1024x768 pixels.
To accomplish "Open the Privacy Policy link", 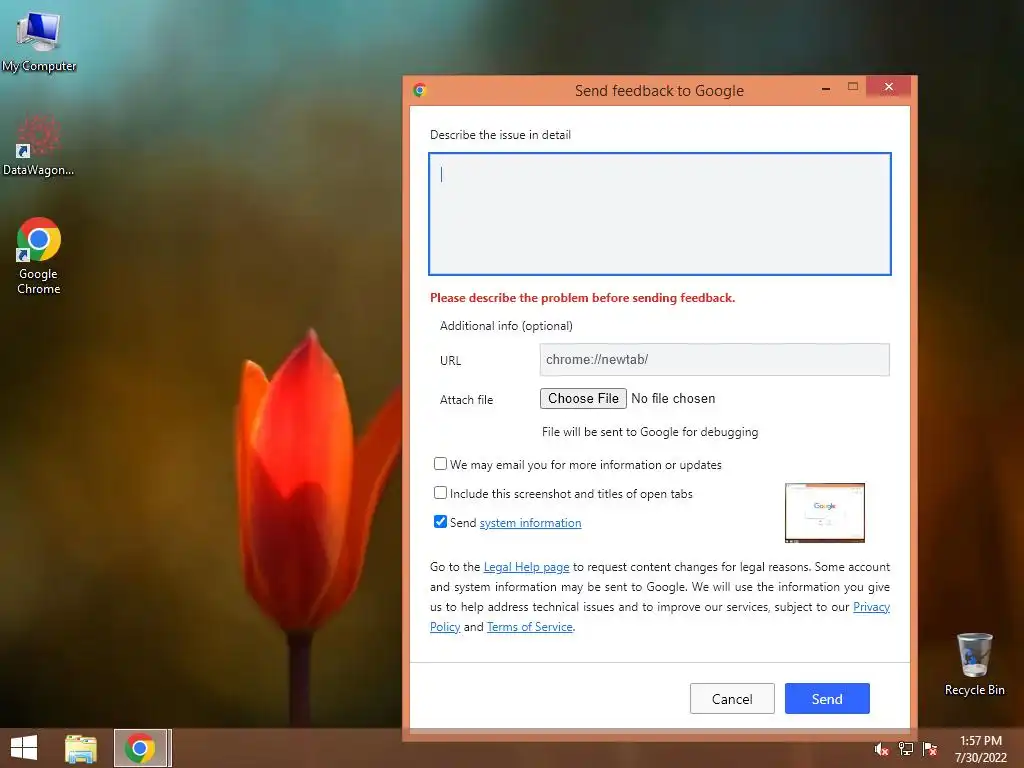I will 871,607.
